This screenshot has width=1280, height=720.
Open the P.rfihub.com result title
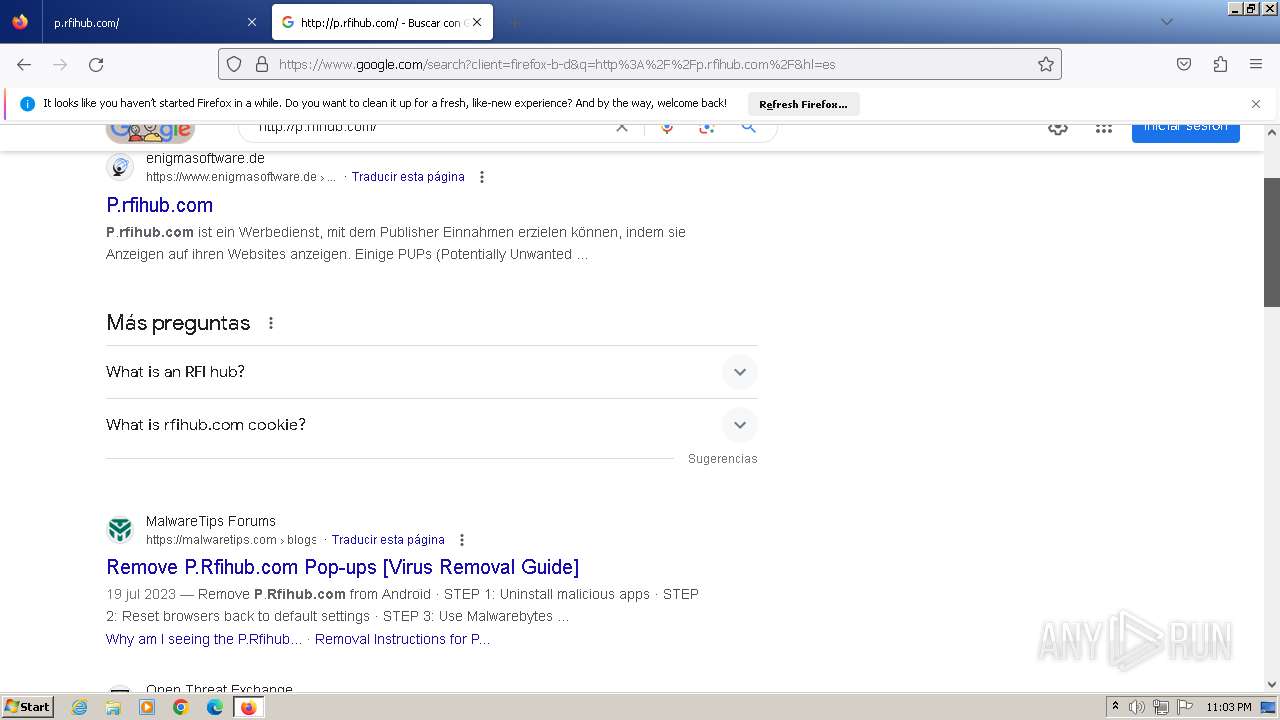pyautogui.click(x=159, y=205)
